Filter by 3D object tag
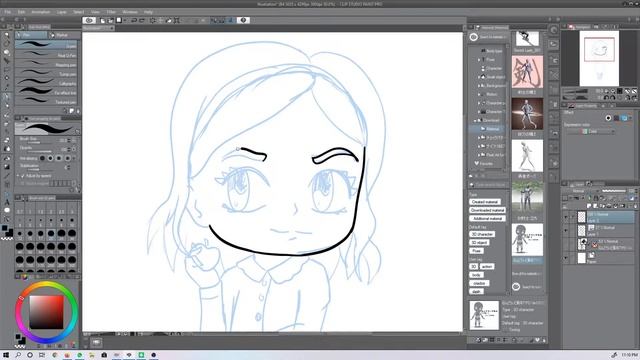Screen dimensions: 640x360 click(x=479, y=242)
